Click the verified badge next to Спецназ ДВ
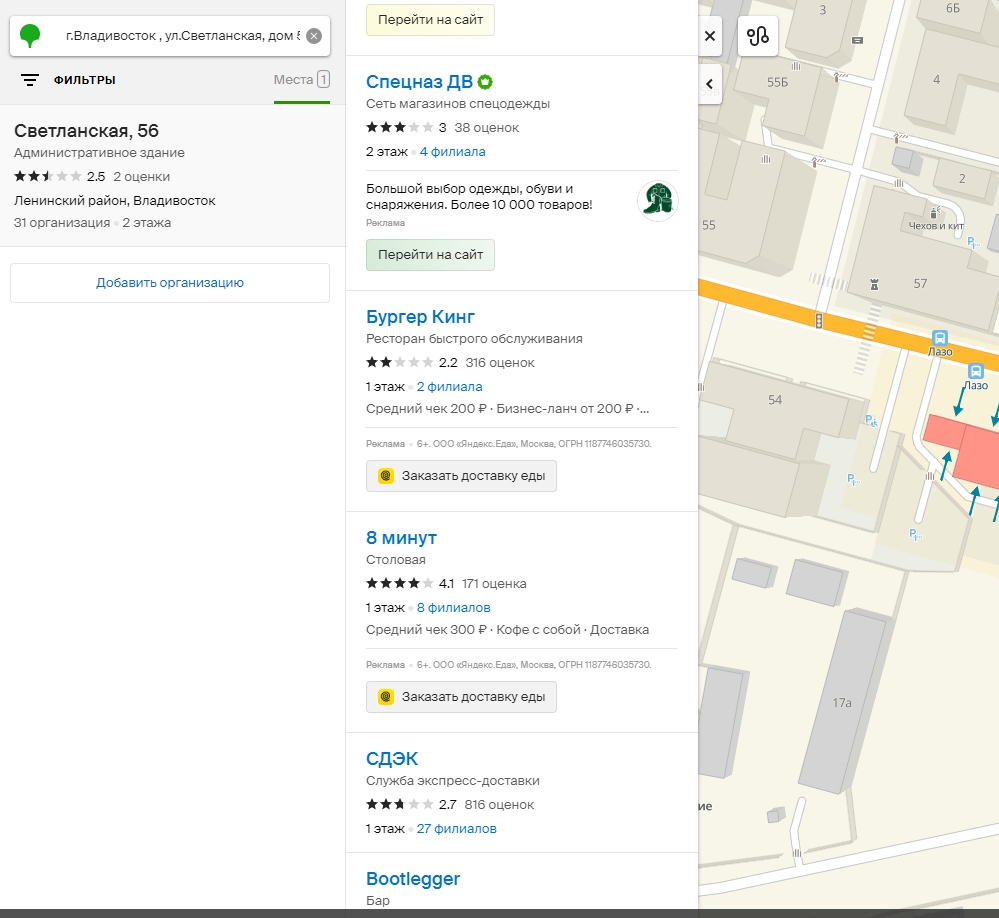Screen dimensions: 999x918 tap(485, 82)
